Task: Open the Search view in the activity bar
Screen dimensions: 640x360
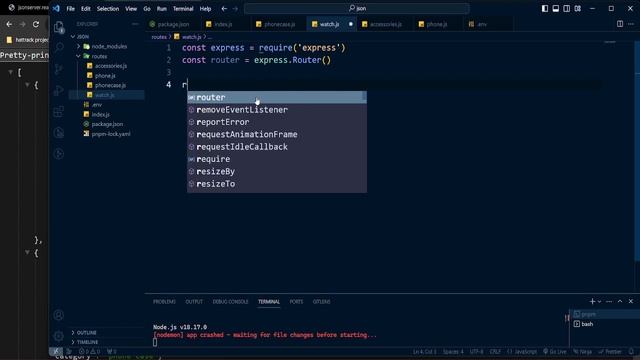Action: [59, 47]
